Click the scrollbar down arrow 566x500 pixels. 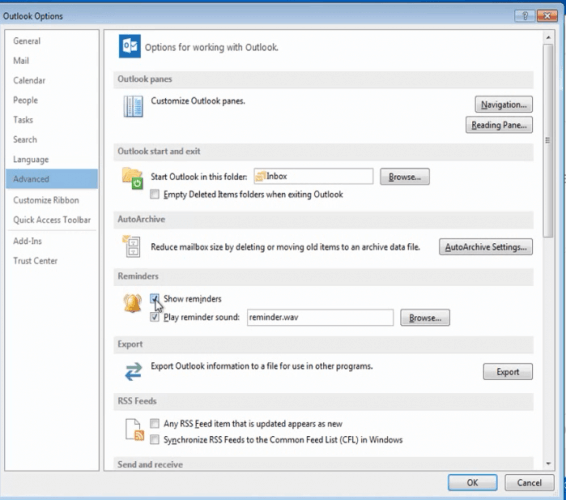click(x=548, y=464)
